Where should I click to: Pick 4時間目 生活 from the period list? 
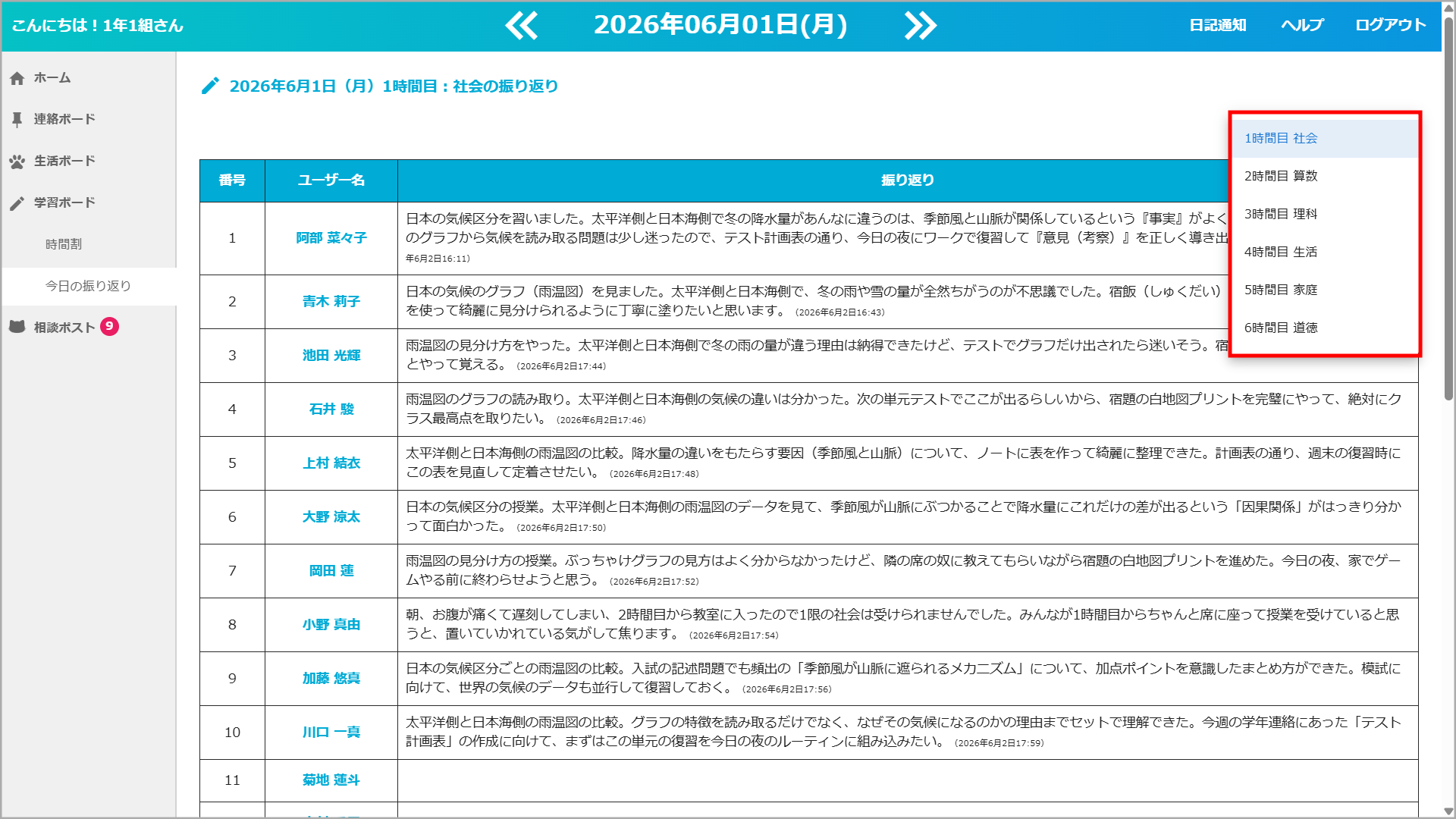[x=1325, y=252]
